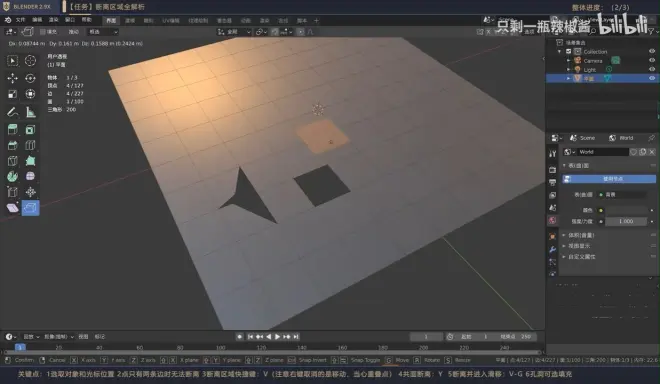The width and height of the screenshot is (660, 384).
Task: Select the Spin tool
Action: 13,176
